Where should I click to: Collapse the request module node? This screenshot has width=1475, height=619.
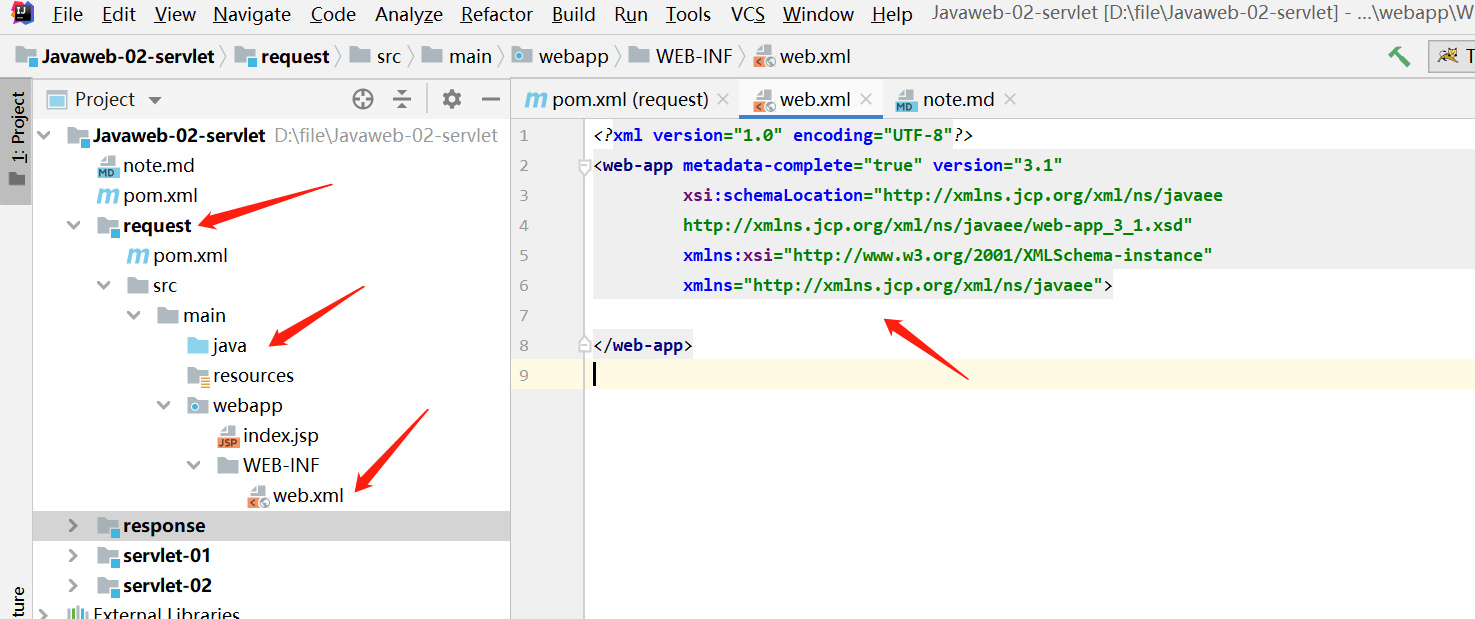(x=74, y=225)
